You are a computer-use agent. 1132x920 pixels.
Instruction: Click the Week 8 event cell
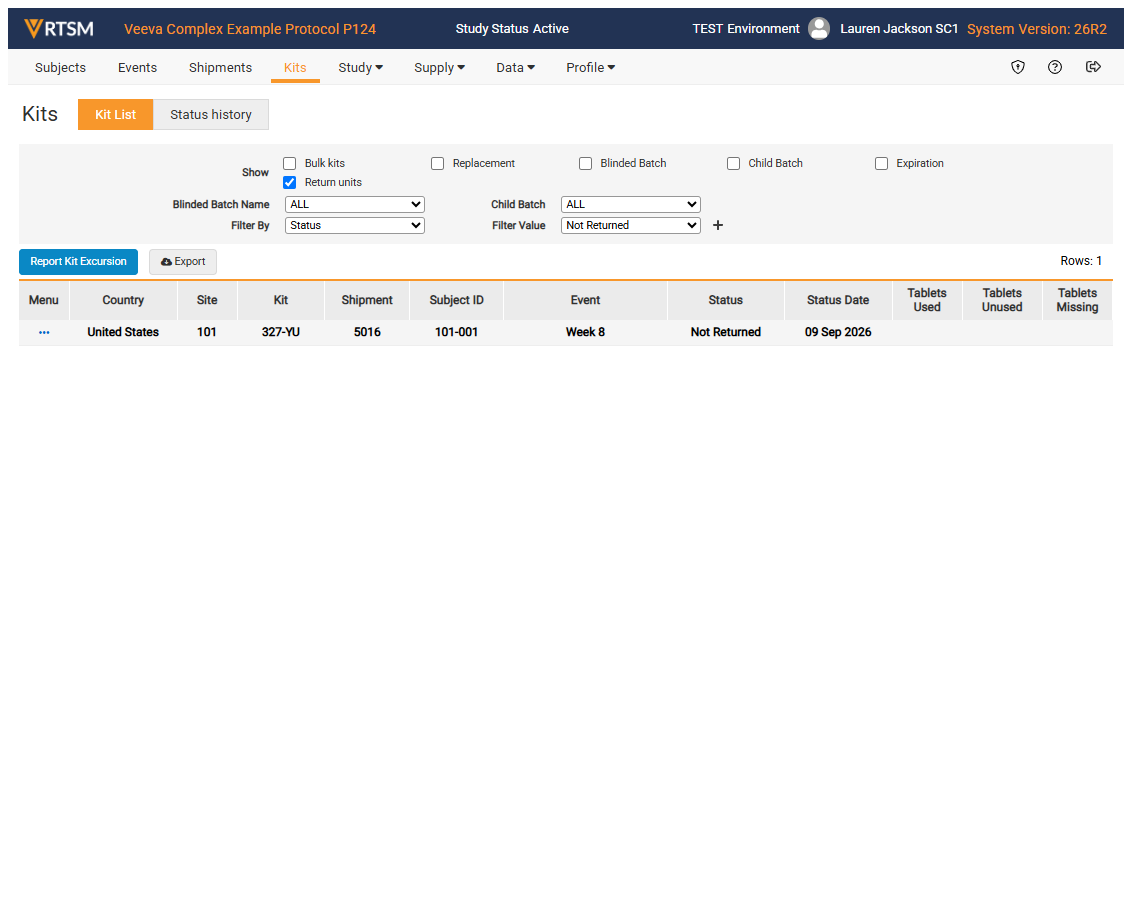pyautogui.click(x=585, y=332)
